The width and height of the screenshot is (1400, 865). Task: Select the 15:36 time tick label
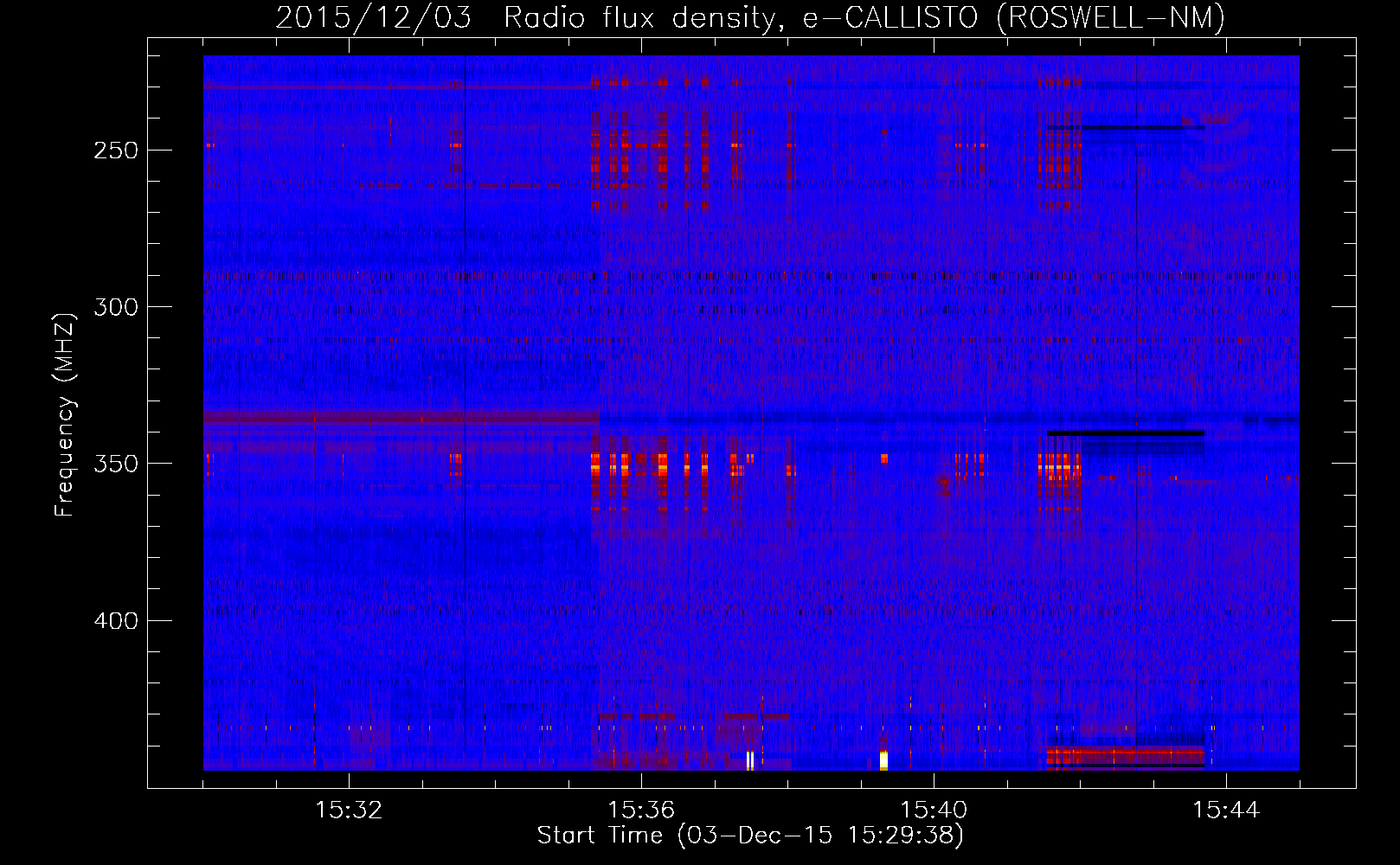pyautogui.click(x=641, y=811)
